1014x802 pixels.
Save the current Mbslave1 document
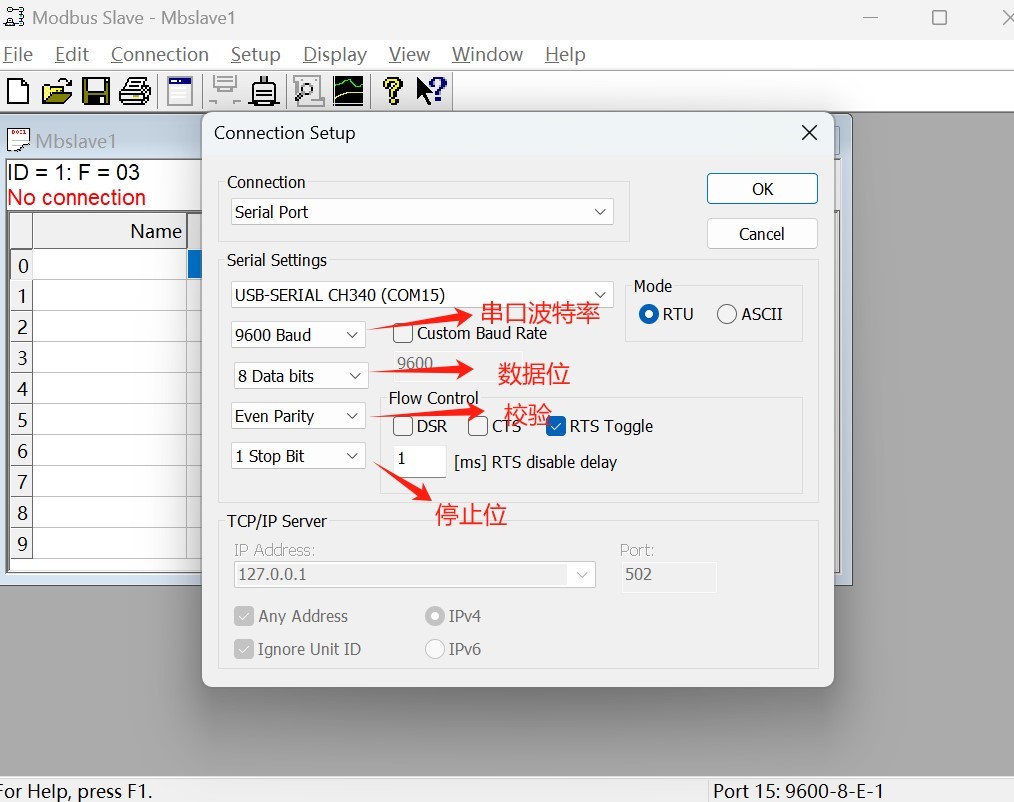click(x=96, y=91)
